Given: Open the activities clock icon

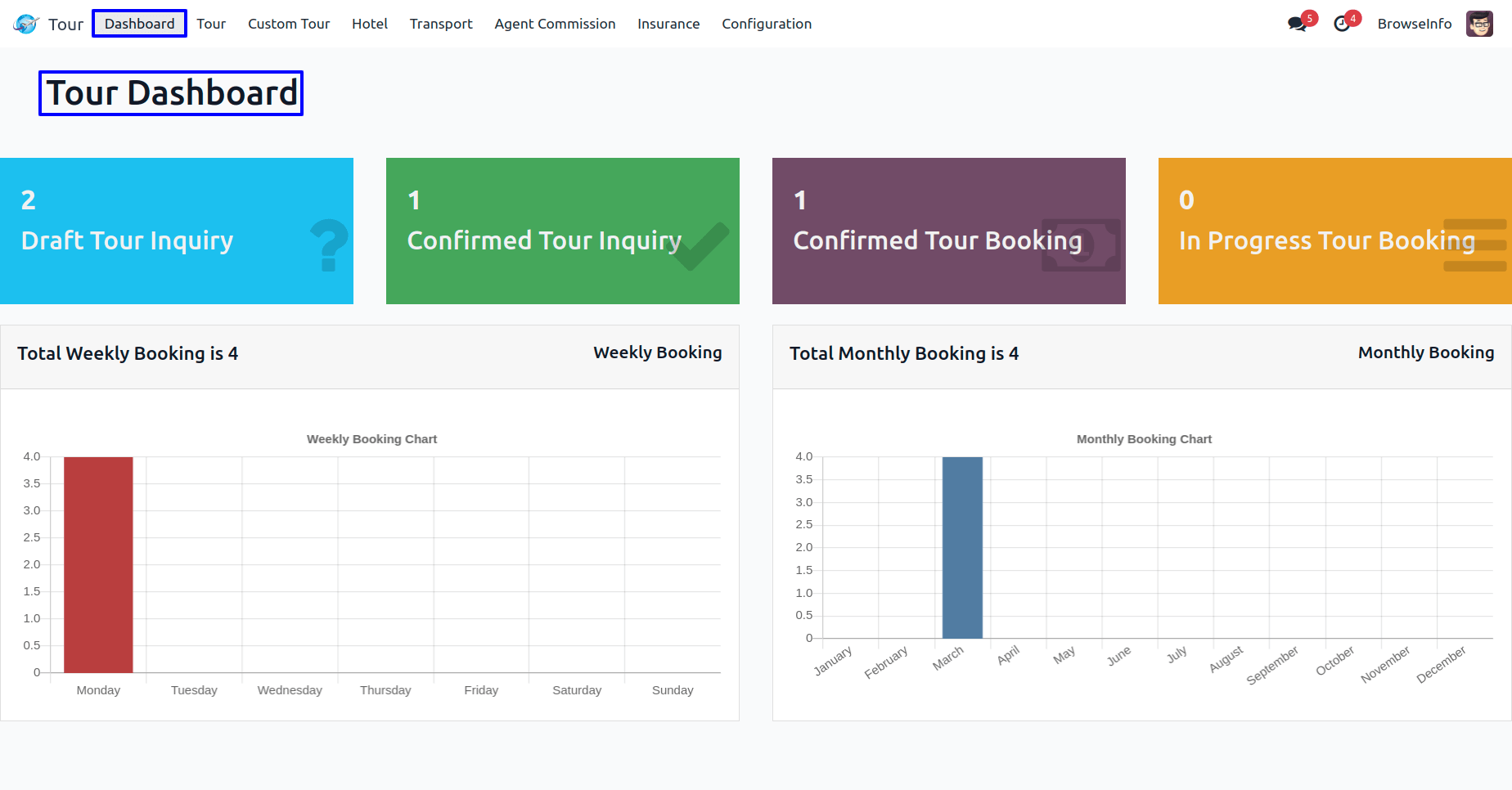Looking at the screenshot, I should (x=1343, y=25).
